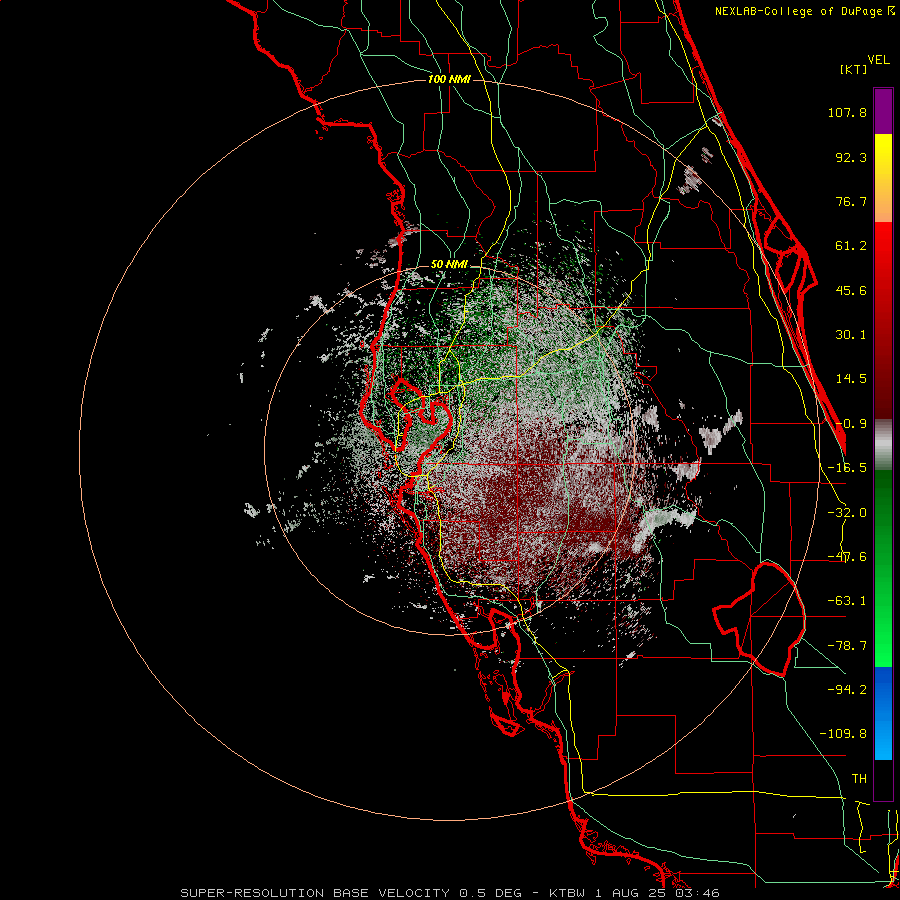Viewport: 900px width, 900px height.
Task: Select the -32.0 scale value
Action: (847, 513)
